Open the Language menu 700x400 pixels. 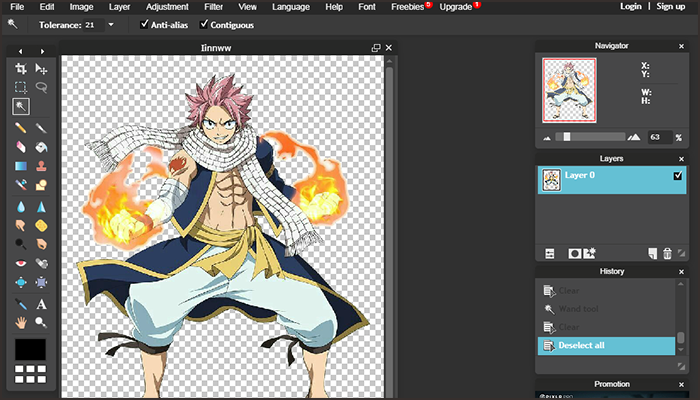coord(291,6)
